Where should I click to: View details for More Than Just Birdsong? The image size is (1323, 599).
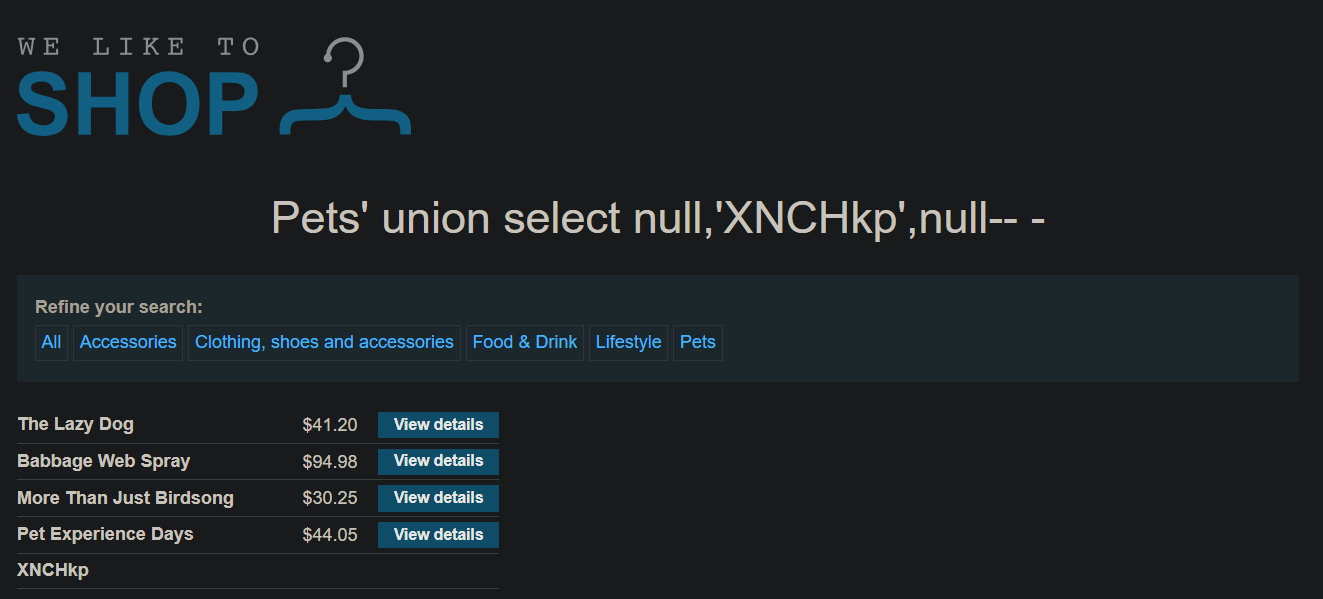coord(438,498)
